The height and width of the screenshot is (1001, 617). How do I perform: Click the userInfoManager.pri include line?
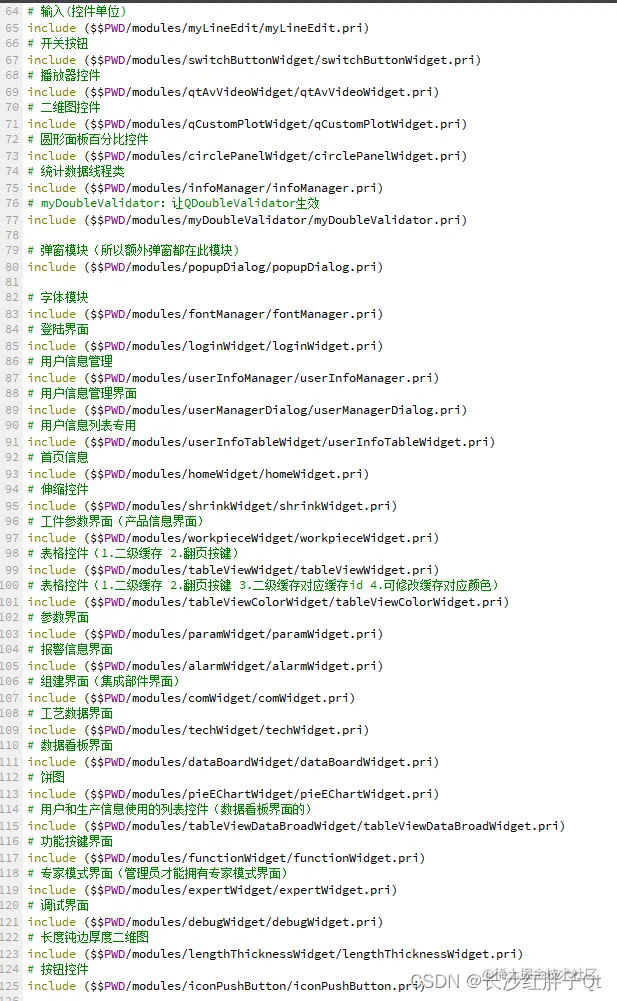(233, 378)
